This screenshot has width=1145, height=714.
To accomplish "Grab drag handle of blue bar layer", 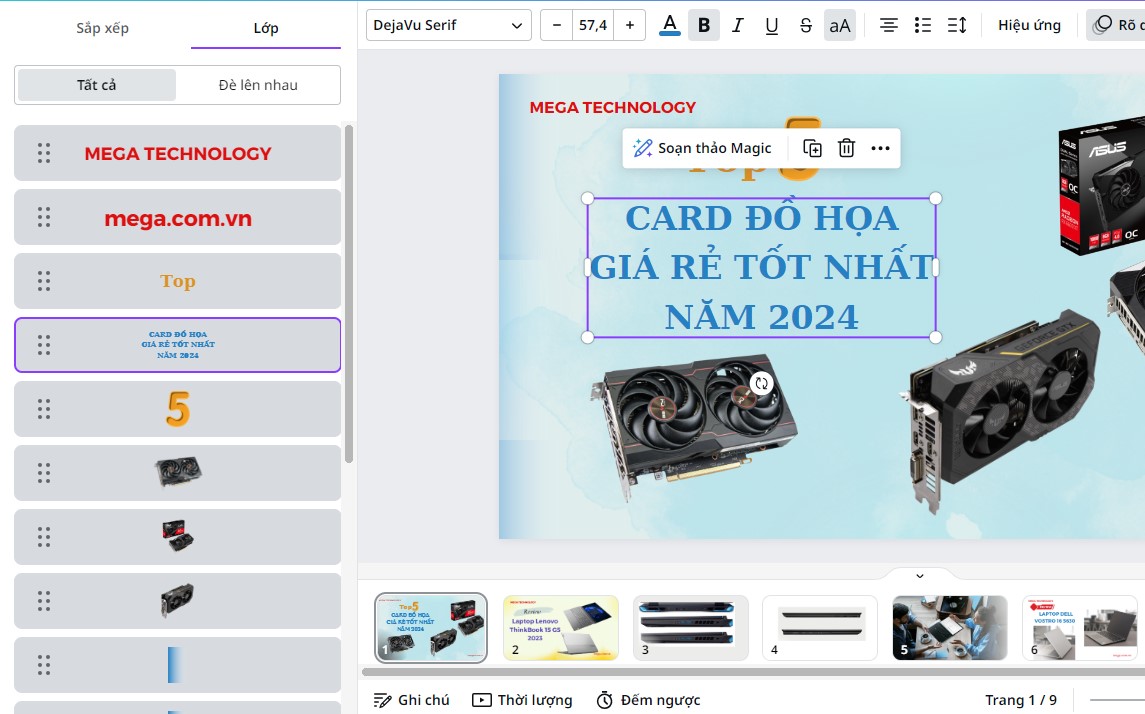I will pyautogui.click(x=44, y=665).
